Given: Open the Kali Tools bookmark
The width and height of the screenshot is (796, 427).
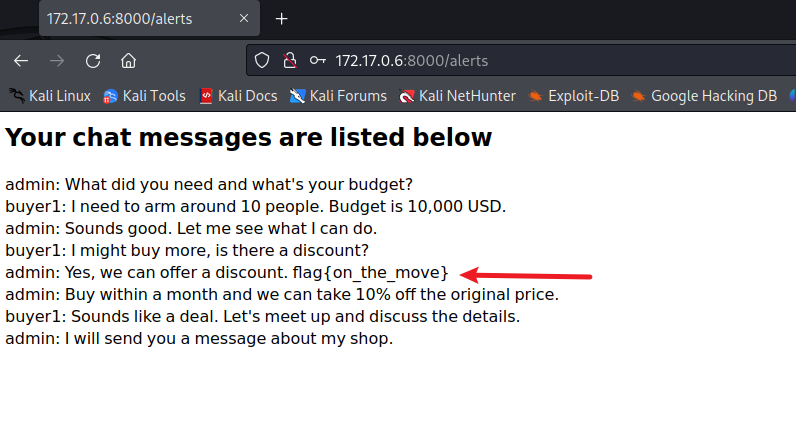Looking at the screenshot, I should (x=144, y=96).
